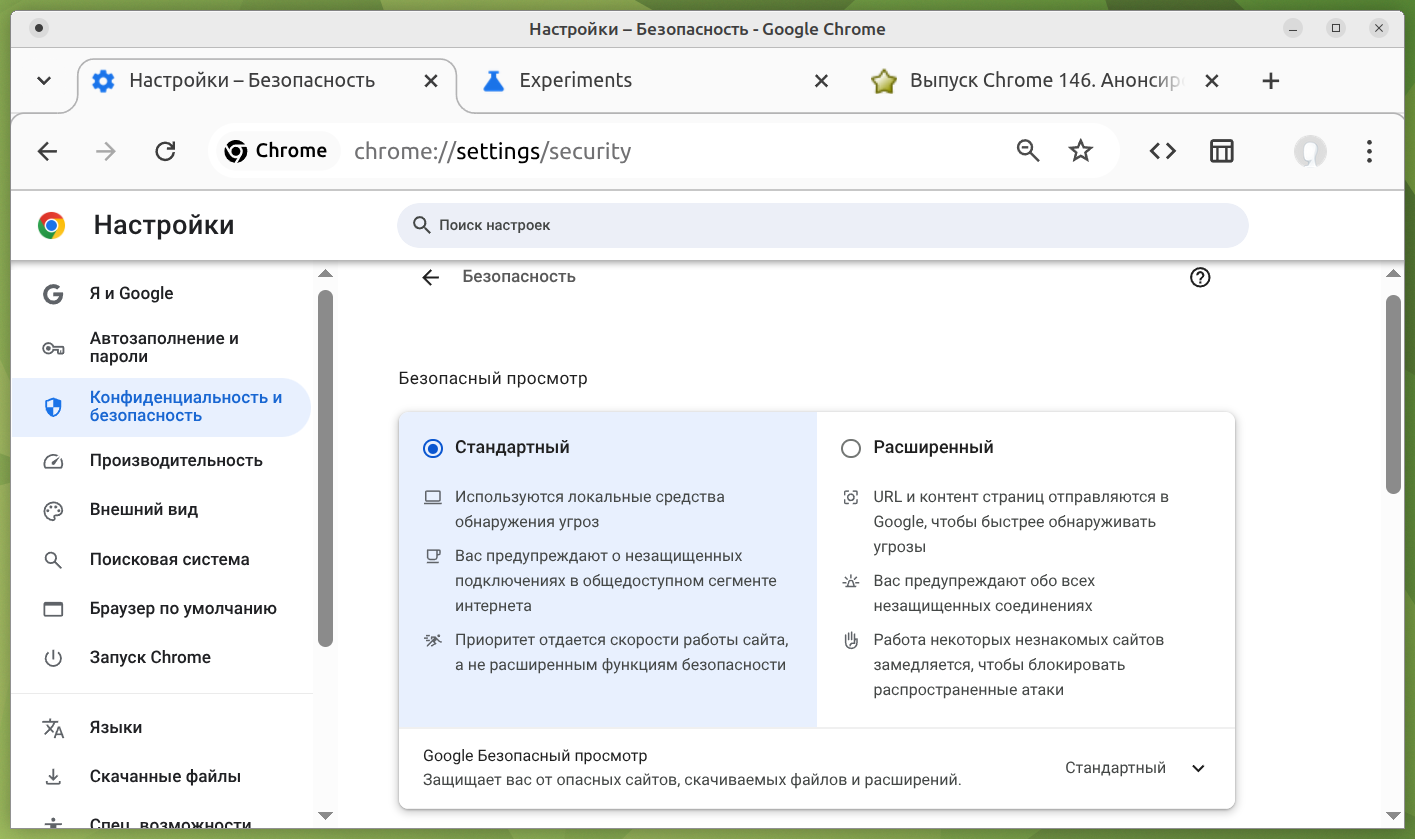Image resolution: width=1415 pixels, height=839 pixels.
Task: Go back using arrow next to Безопасность
Action: (x=431, y=277)
